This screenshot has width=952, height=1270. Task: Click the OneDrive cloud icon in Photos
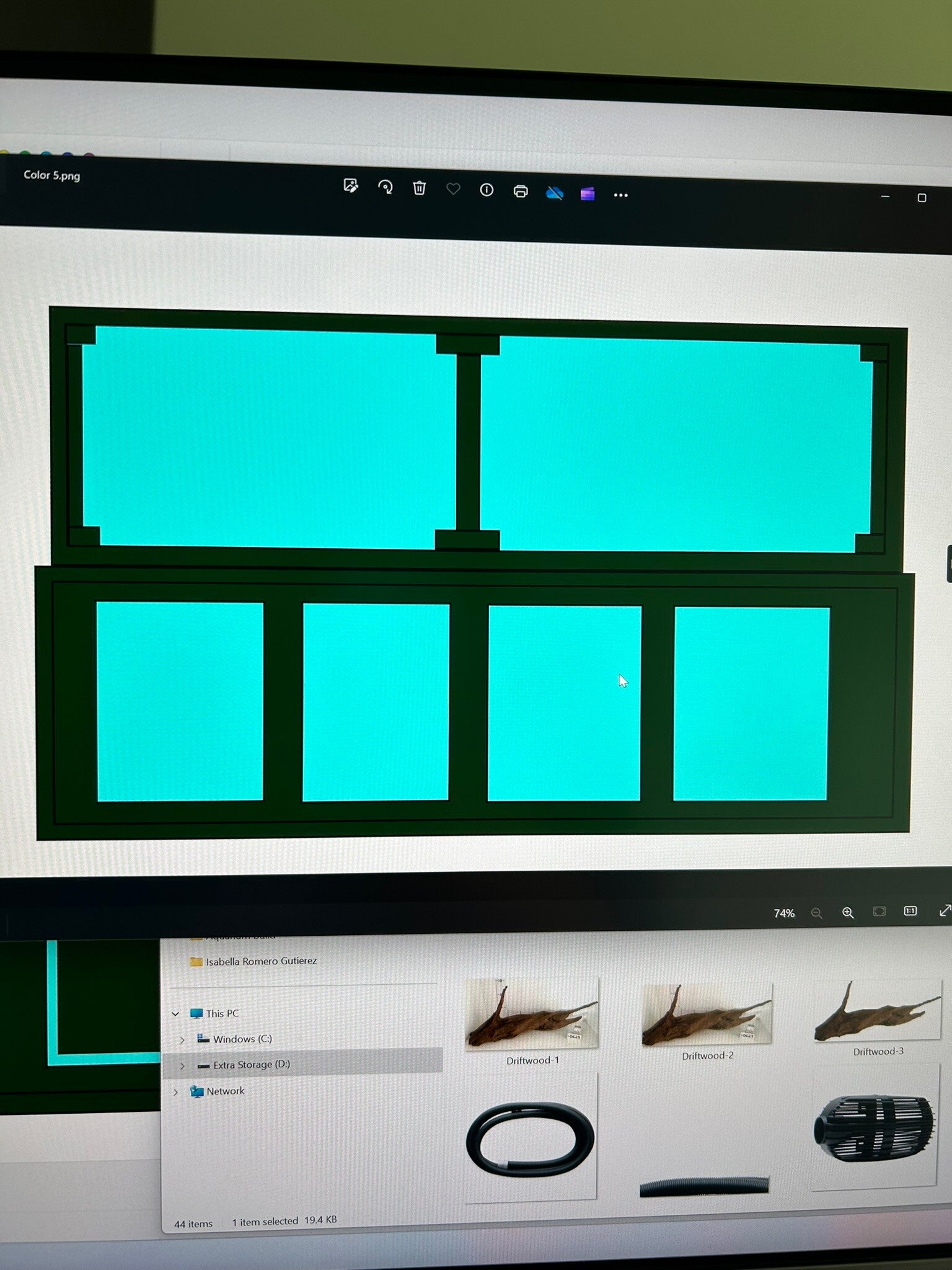[x=555, y=193]
